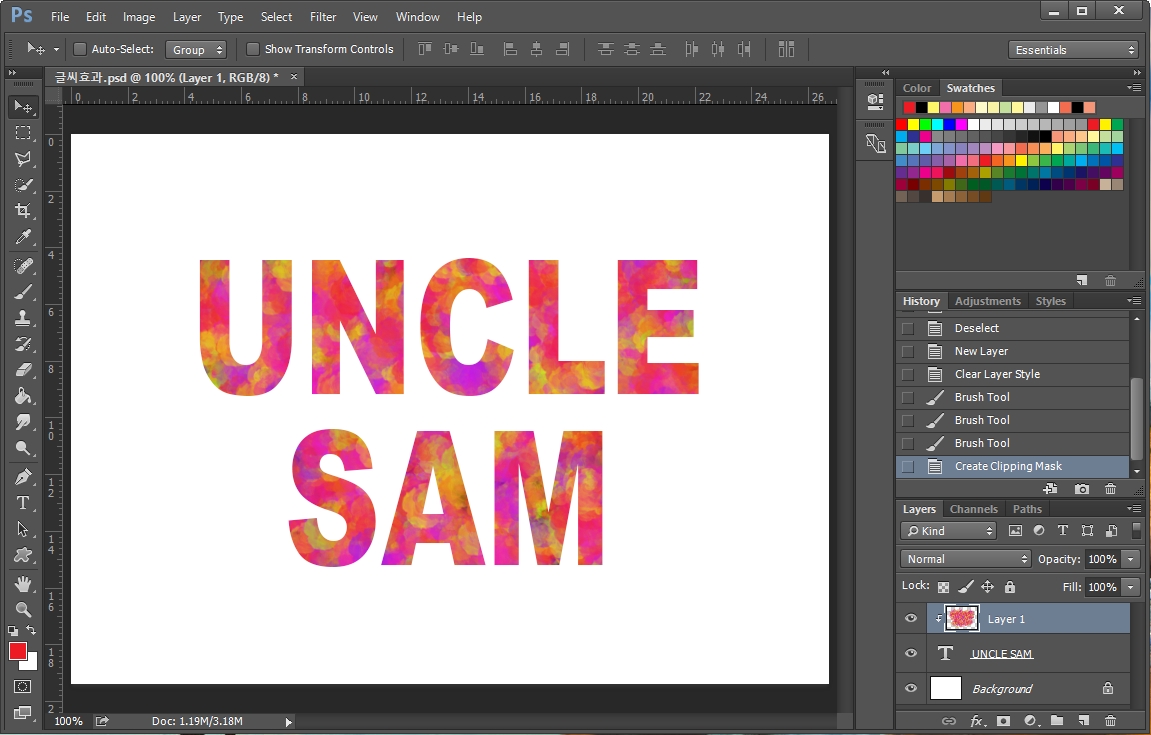Open the status bar info arrow
This screenshot has height=735, width=1151.
point(288,722)
